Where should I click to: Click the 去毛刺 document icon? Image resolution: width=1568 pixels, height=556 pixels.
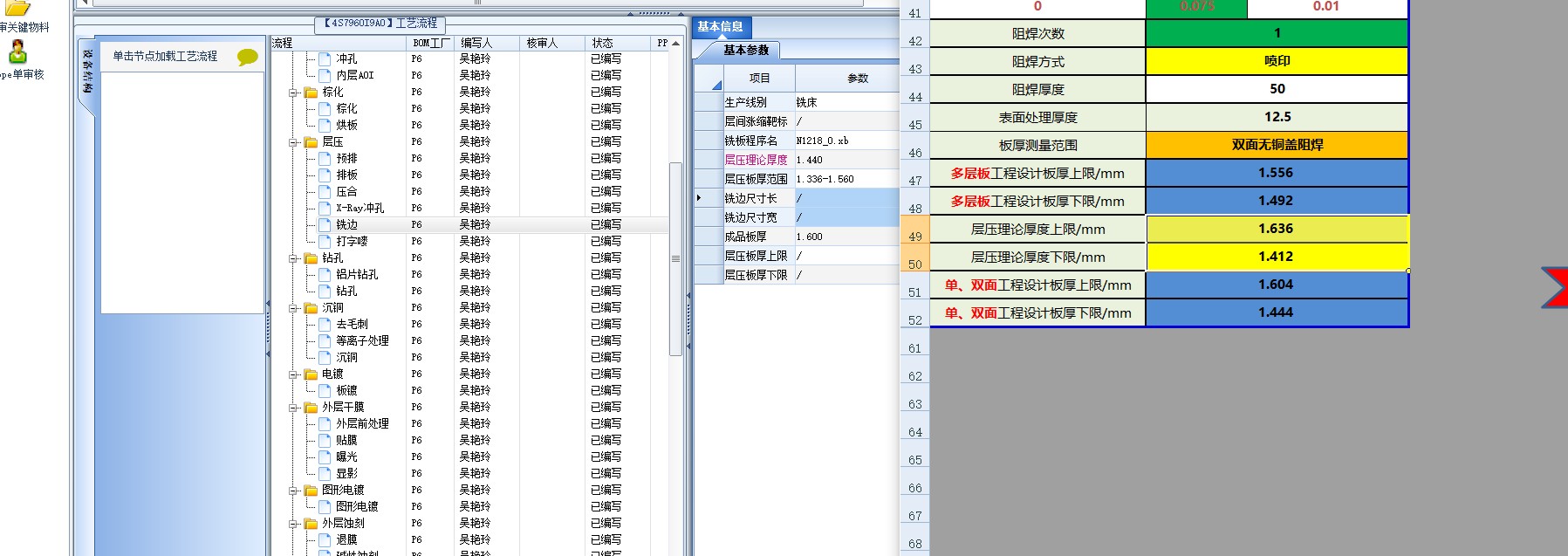(325, 324)
